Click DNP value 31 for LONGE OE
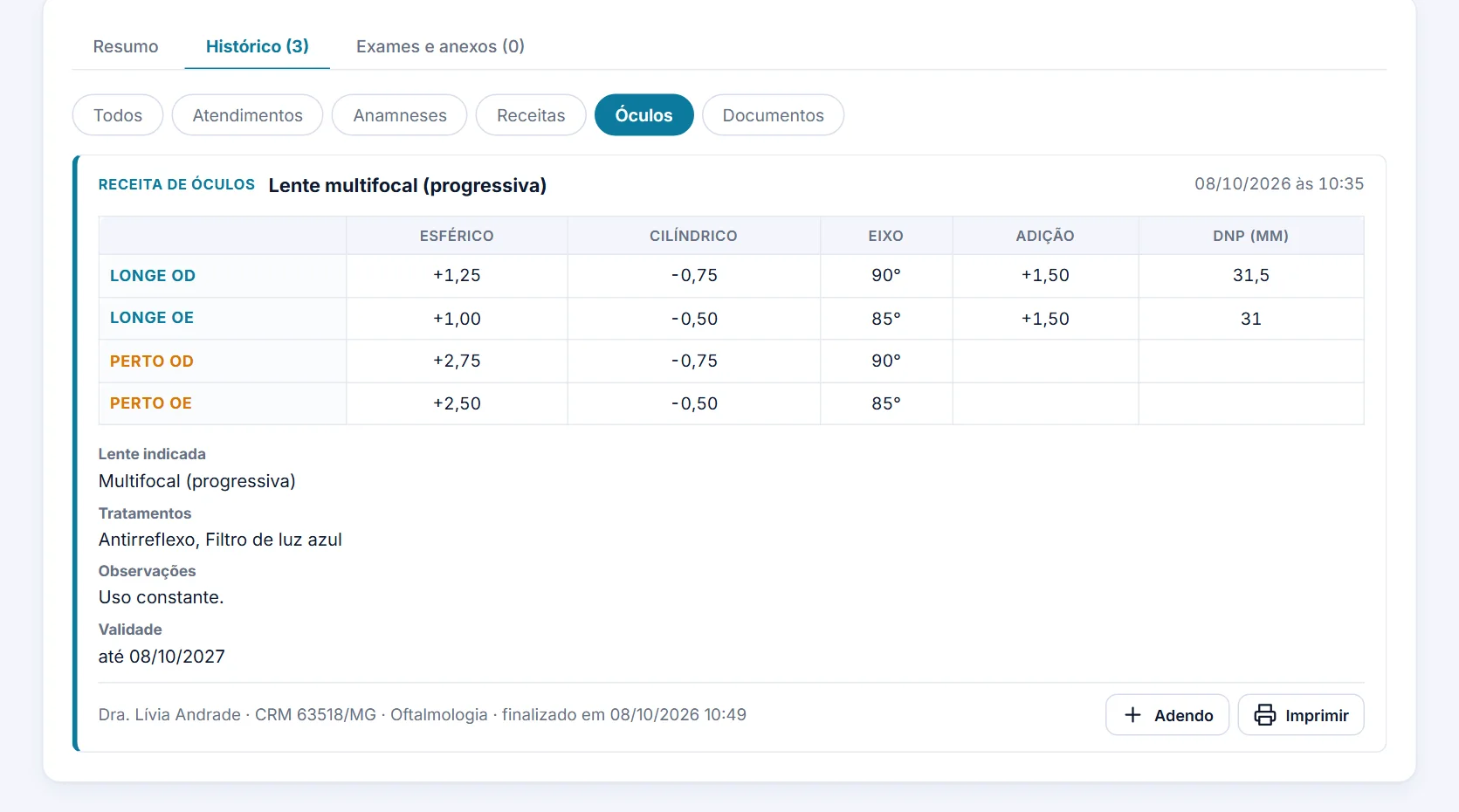Viewport: 1459px width, 812px height. pyautogui.click(x=1251, y=319)
